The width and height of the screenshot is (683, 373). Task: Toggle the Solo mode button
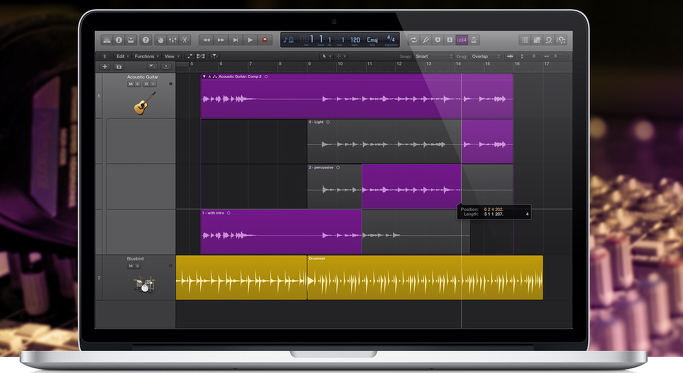[x=438, y=40]
